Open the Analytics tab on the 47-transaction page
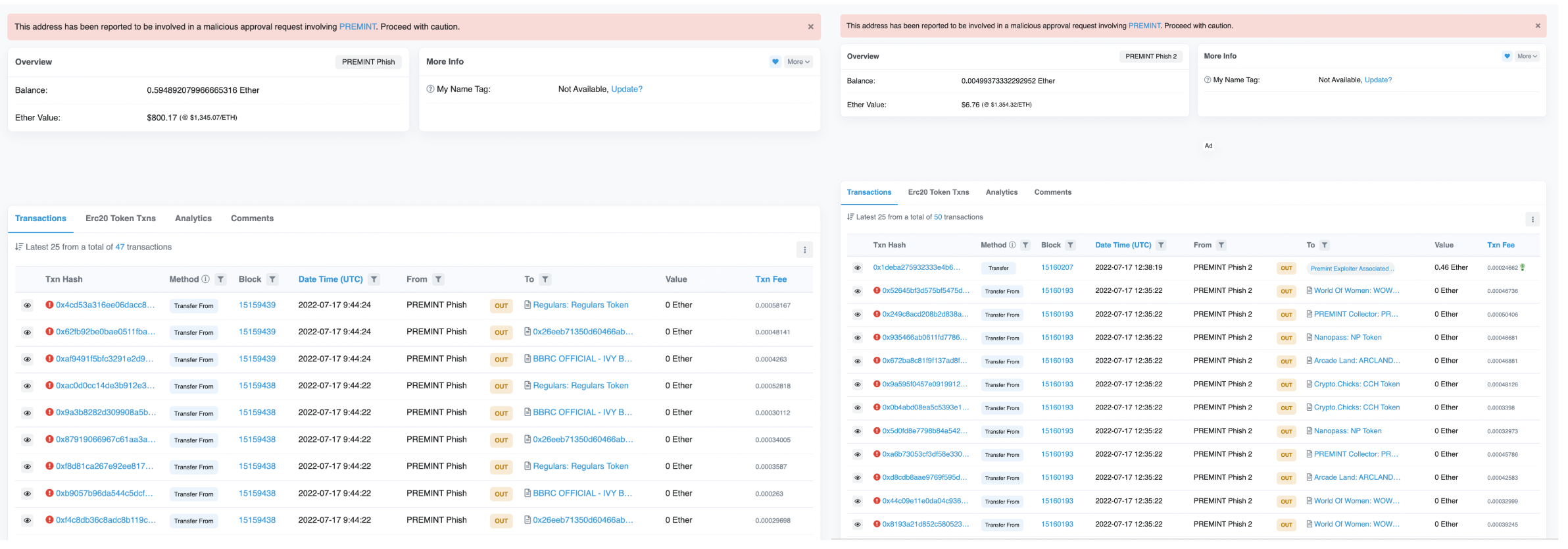The width and height of the screenshot is (1568, 549). 193,219
